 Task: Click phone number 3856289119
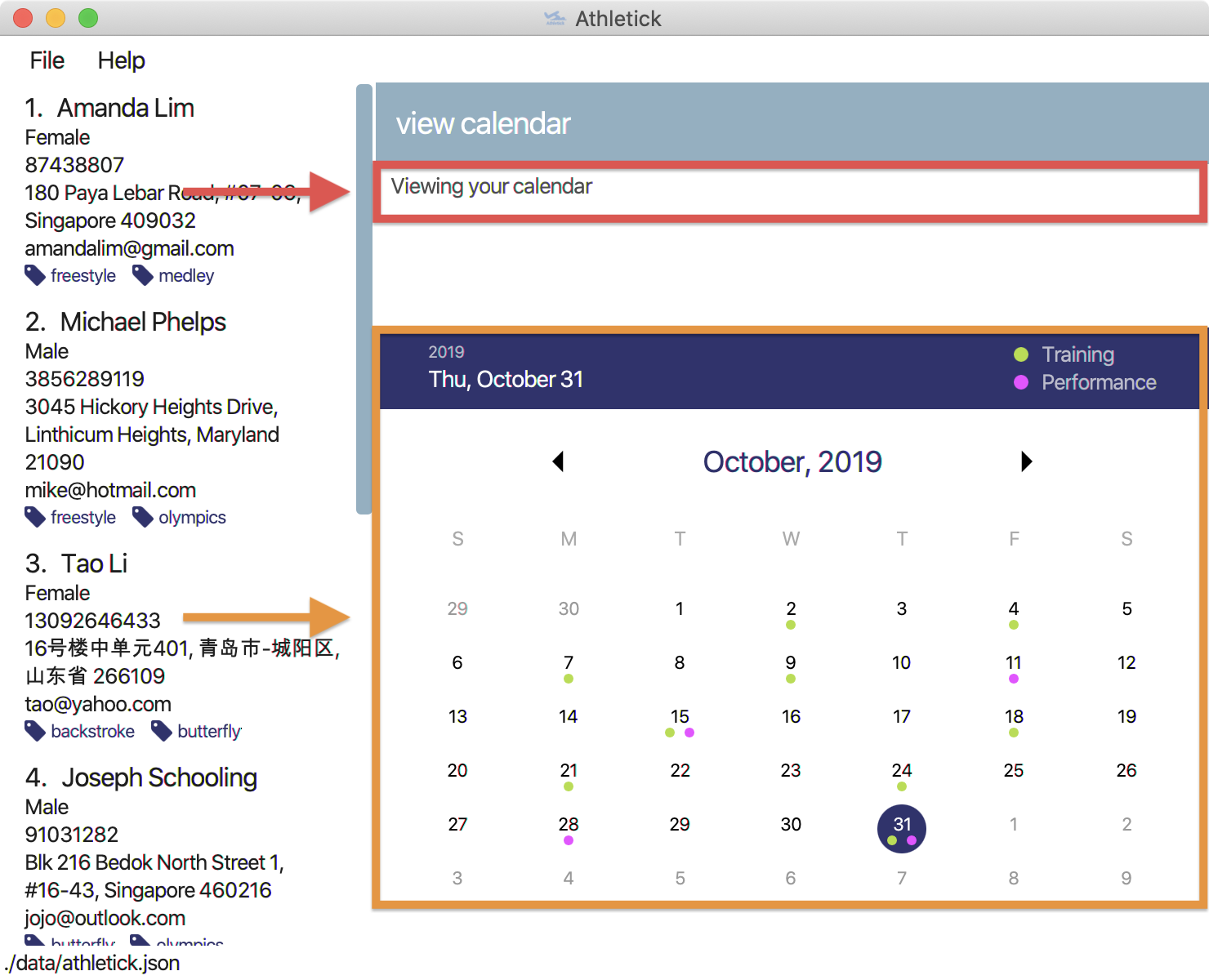point(84,379)
